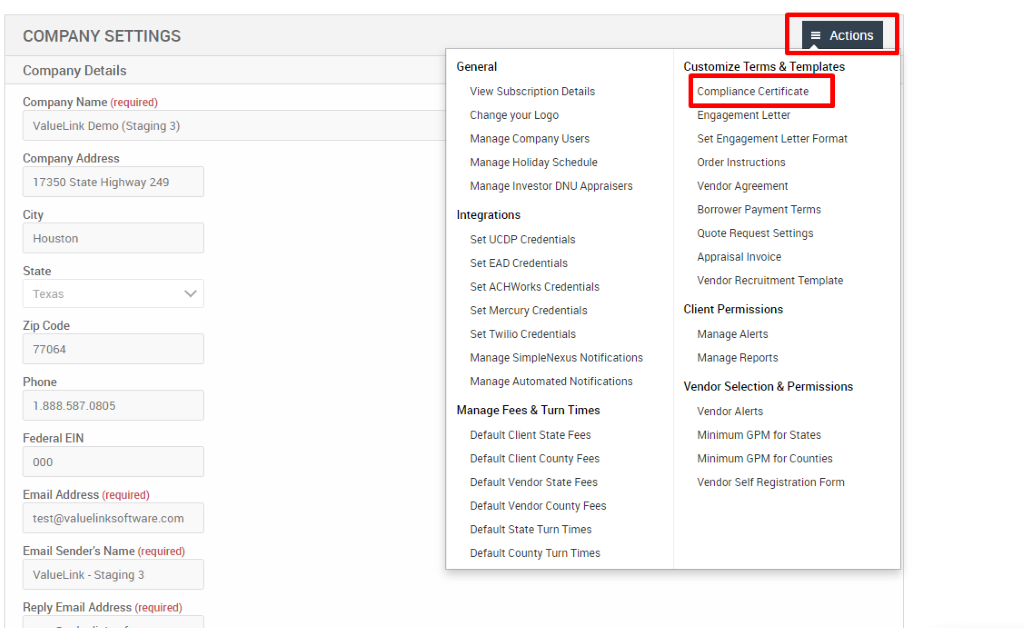The width and height of the screenshot is (1024, 628).
Task: Focus the City input field
Action: 113,238
